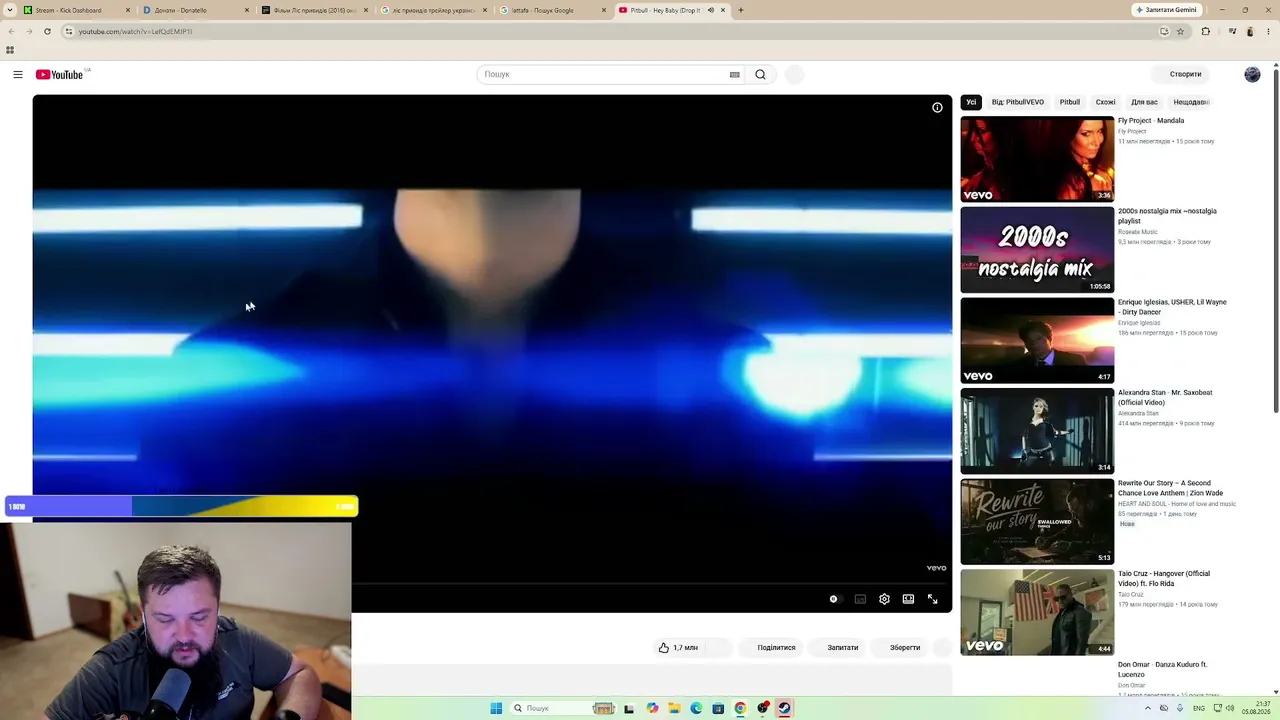
Task: Like the video with 1,7 млн likes
Action: point(678,647)
